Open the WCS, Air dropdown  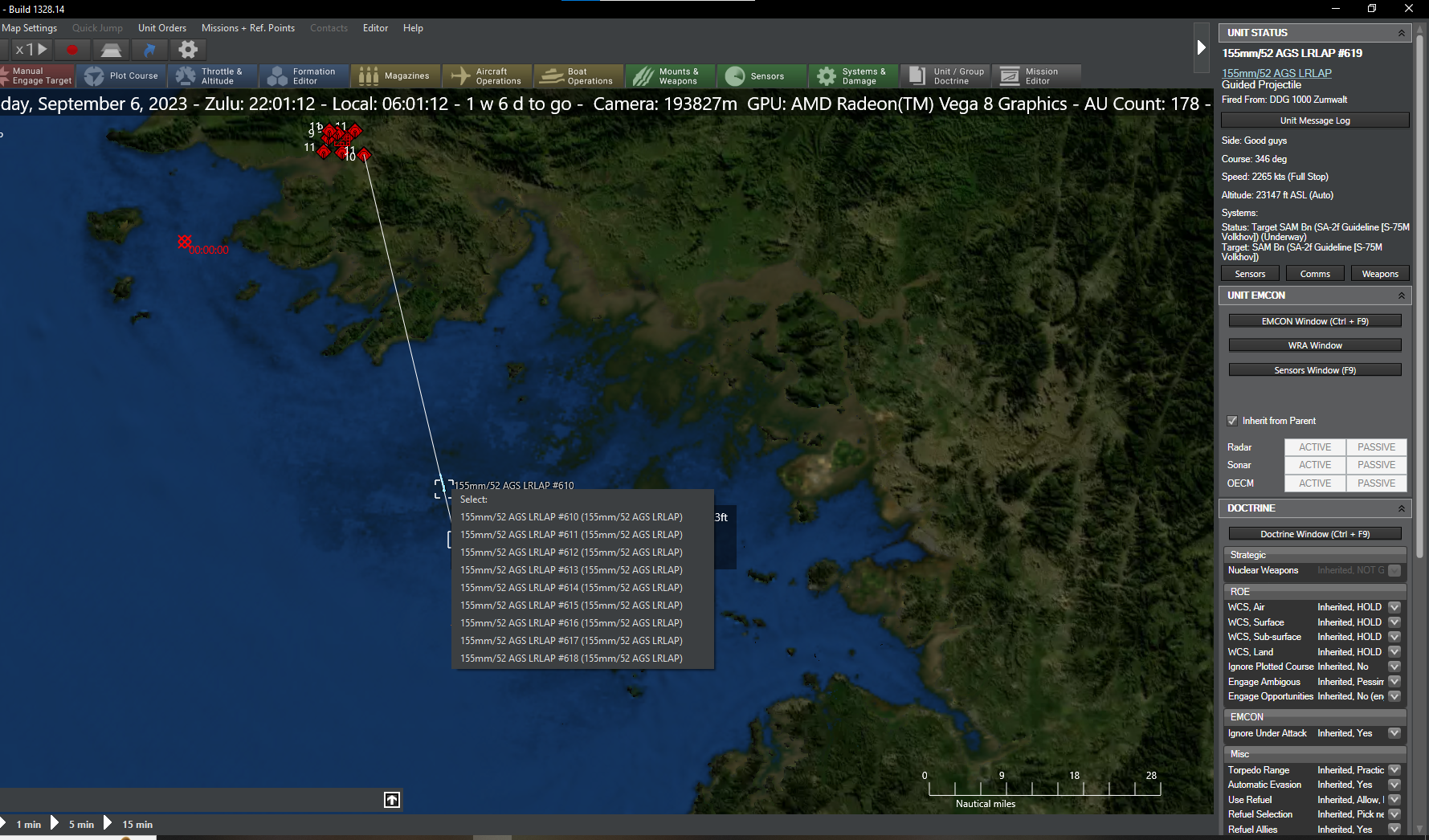tap(1394, 607)
